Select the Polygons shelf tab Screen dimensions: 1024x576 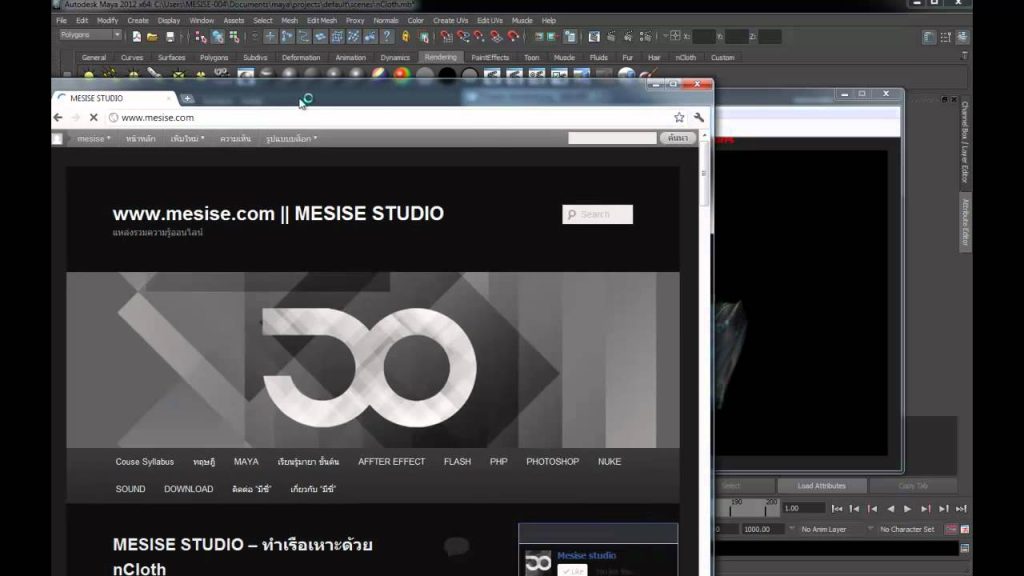pyautogui.click(x=214, y=57)
